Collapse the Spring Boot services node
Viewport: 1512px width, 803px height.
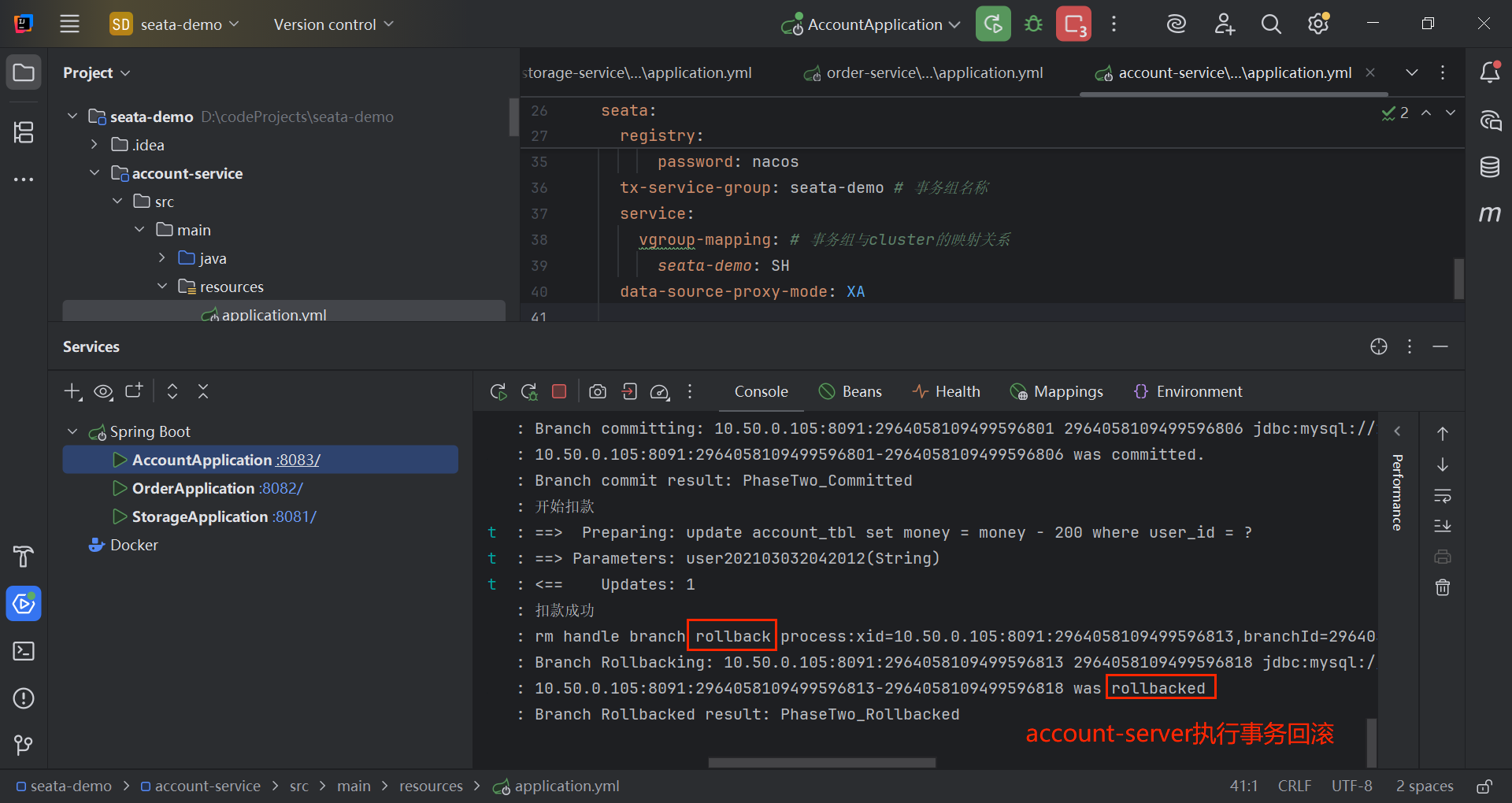72,431
